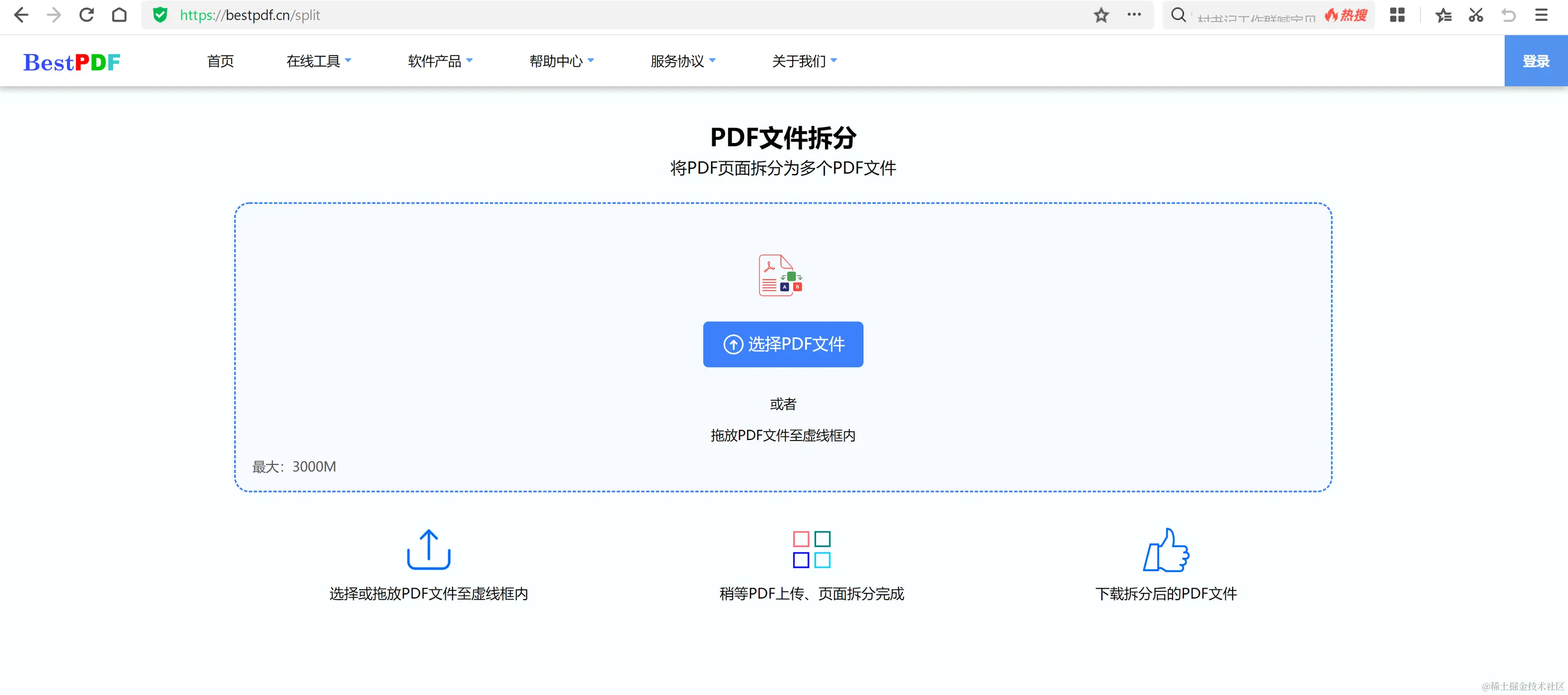Click the 选择PDF文件 upload button
1568x695 pixels.
pyautogui.click(x=783, y=345)
